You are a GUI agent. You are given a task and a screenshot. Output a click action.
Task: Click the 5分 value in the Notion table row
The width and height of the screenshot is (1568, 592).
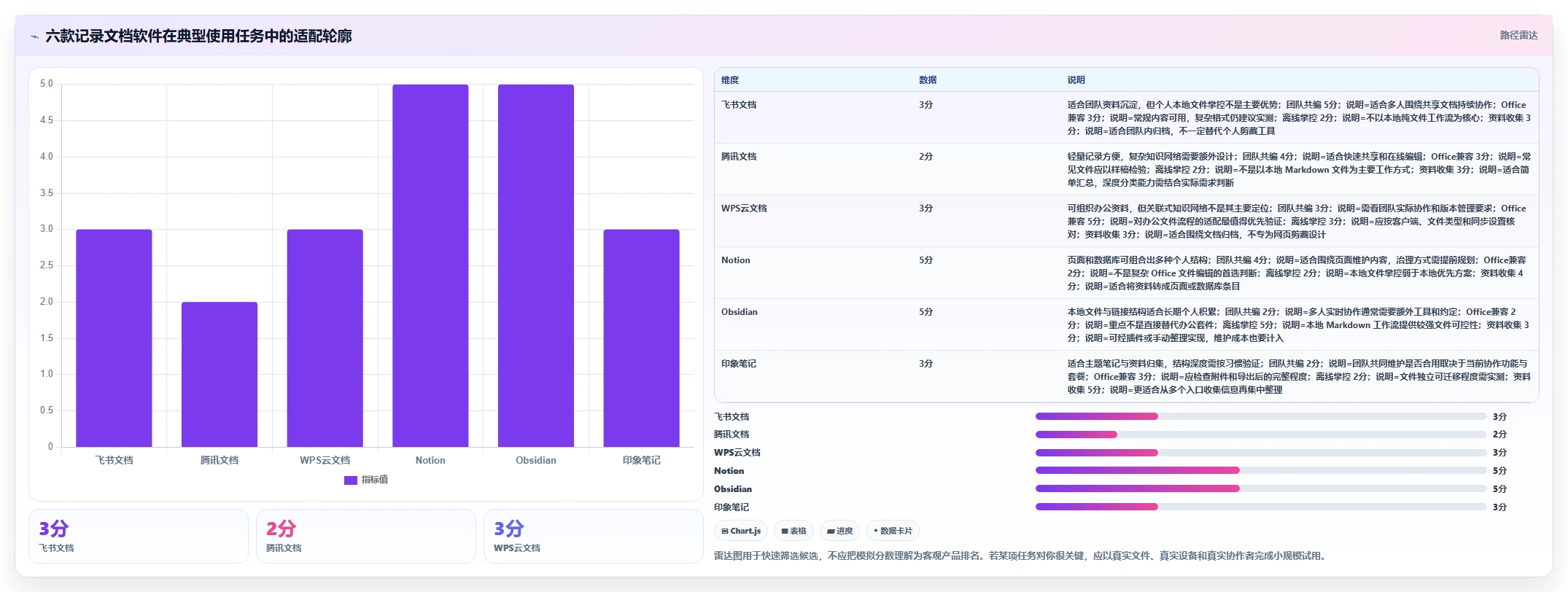[x=925, y=260]
